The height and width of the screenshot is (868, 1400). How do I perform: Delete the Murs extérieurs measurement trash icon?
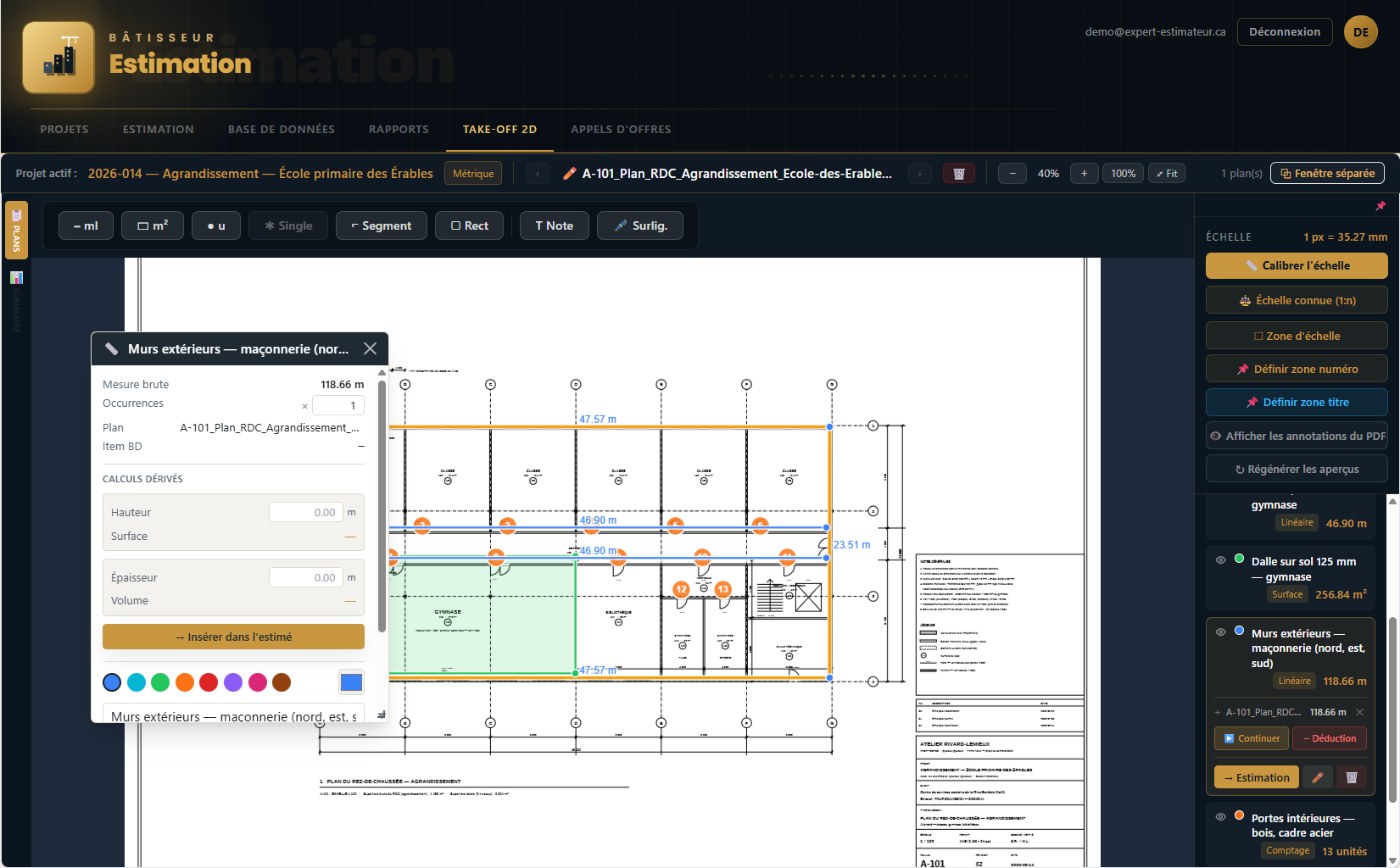(x=1351, y=777)
